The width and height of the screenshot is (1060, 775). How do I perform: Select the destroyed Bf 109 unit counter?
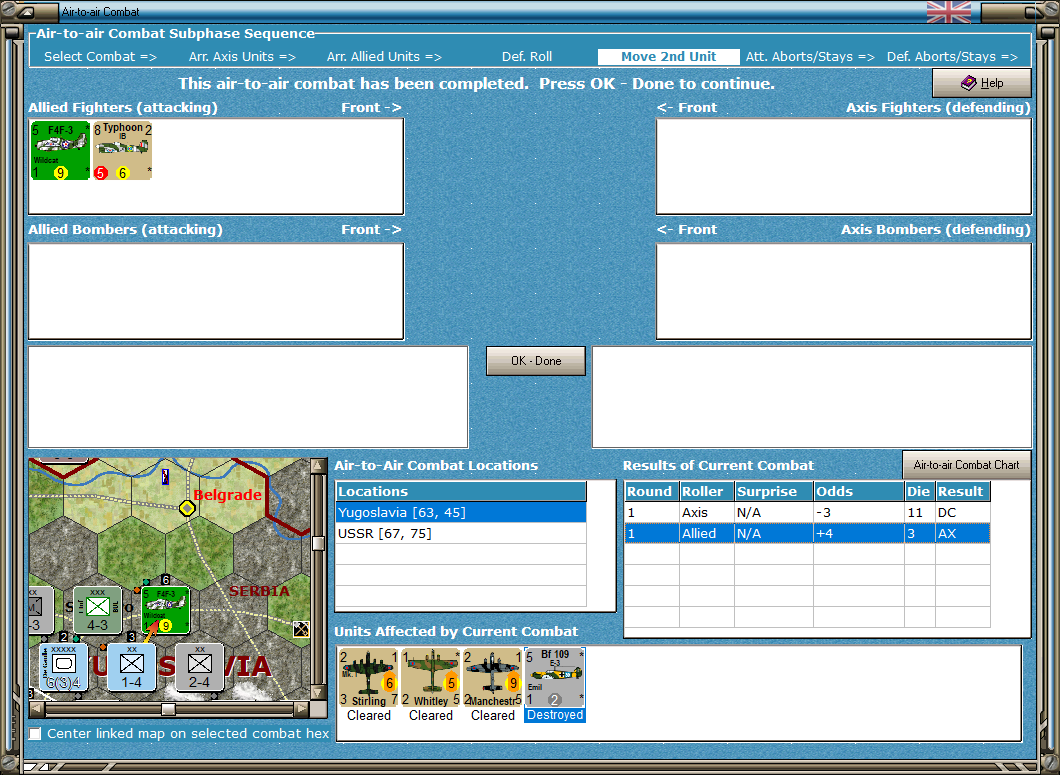tap(555, 678)
